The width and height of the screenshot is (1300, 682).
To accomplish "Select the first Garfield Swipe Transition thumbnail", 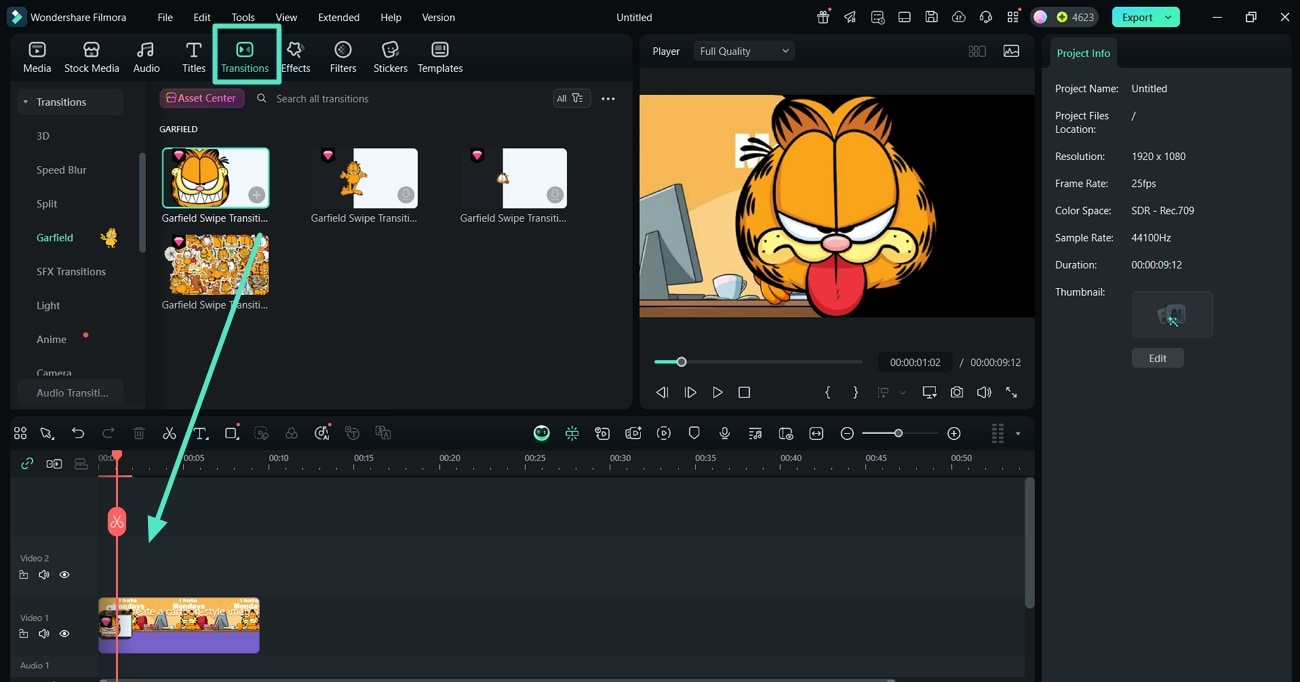I will click(x=215, y=178).
